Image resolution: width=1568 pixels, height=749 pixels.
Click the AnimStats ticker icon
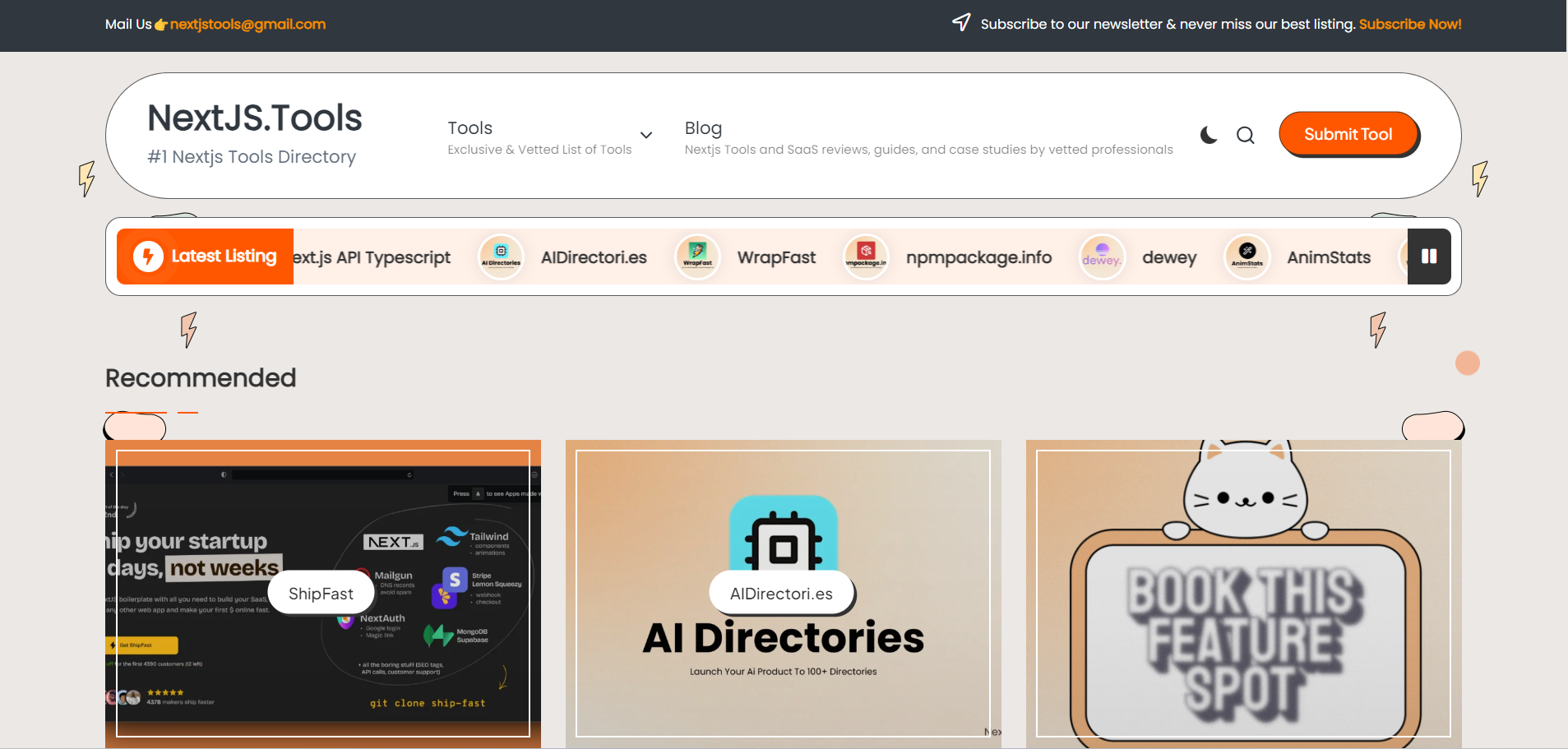pyautogui.click(x=1247, y=257)
